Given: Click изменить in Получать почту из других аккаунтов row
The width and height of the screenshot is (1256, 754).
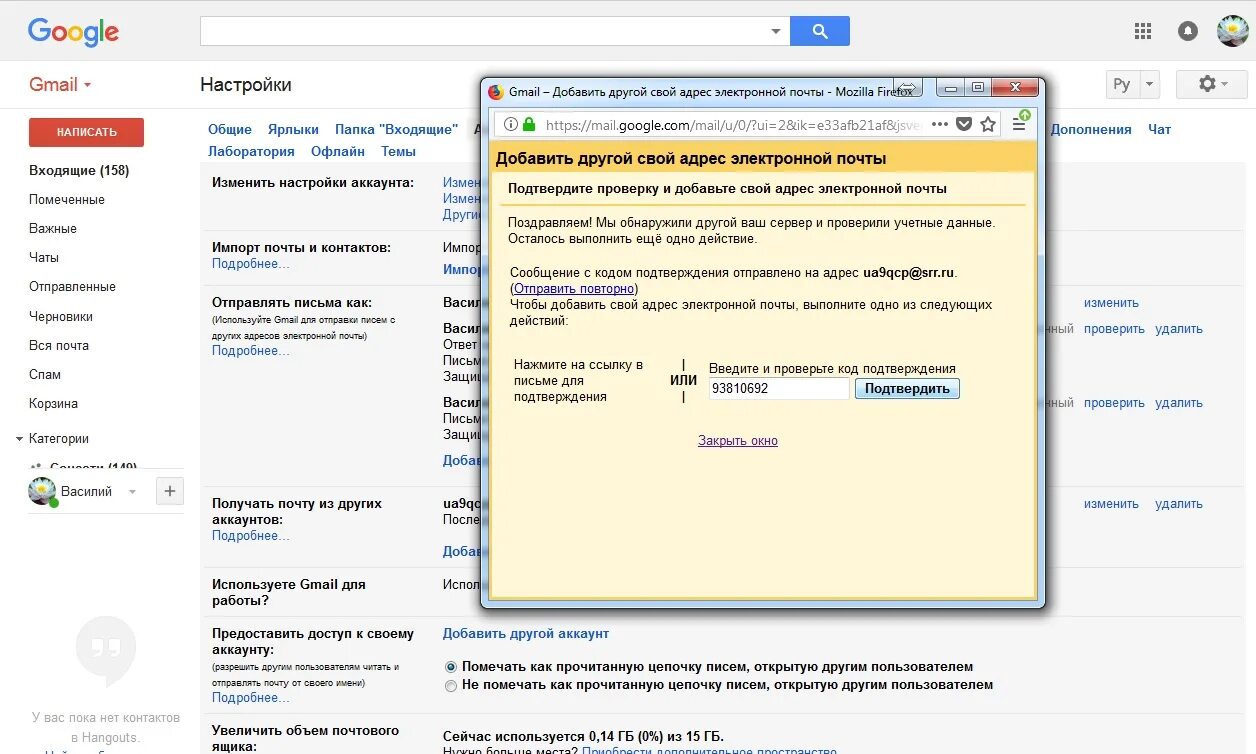Looking at the screenshot, I should [x=1111, y=504].
